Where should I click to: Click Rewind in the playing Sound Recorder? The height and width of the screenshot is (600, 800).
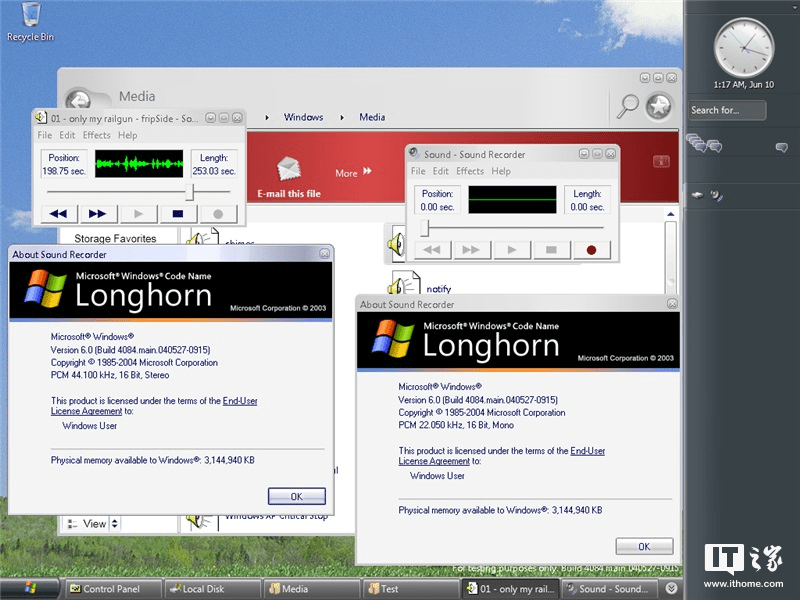[57, 213]
